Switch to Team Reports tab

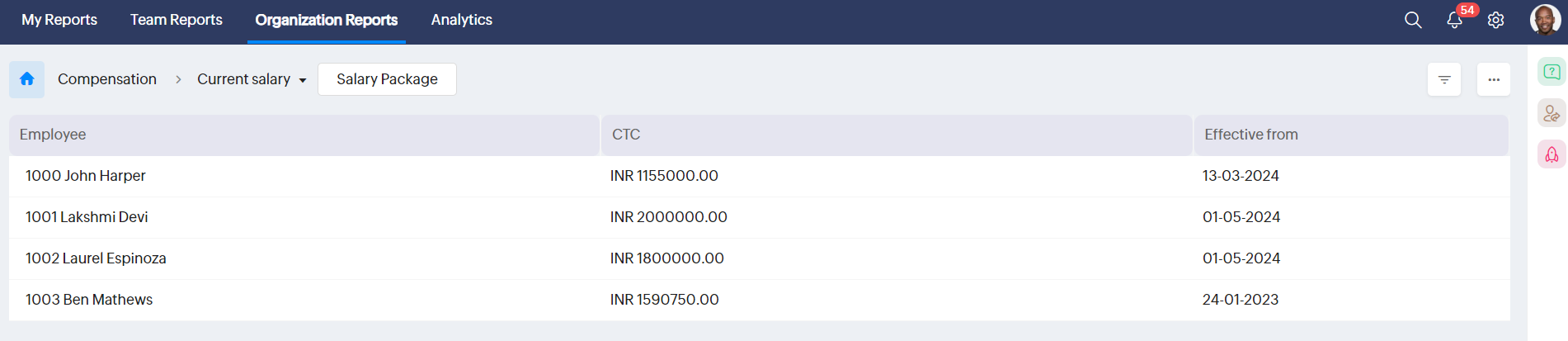click(177, 20)
